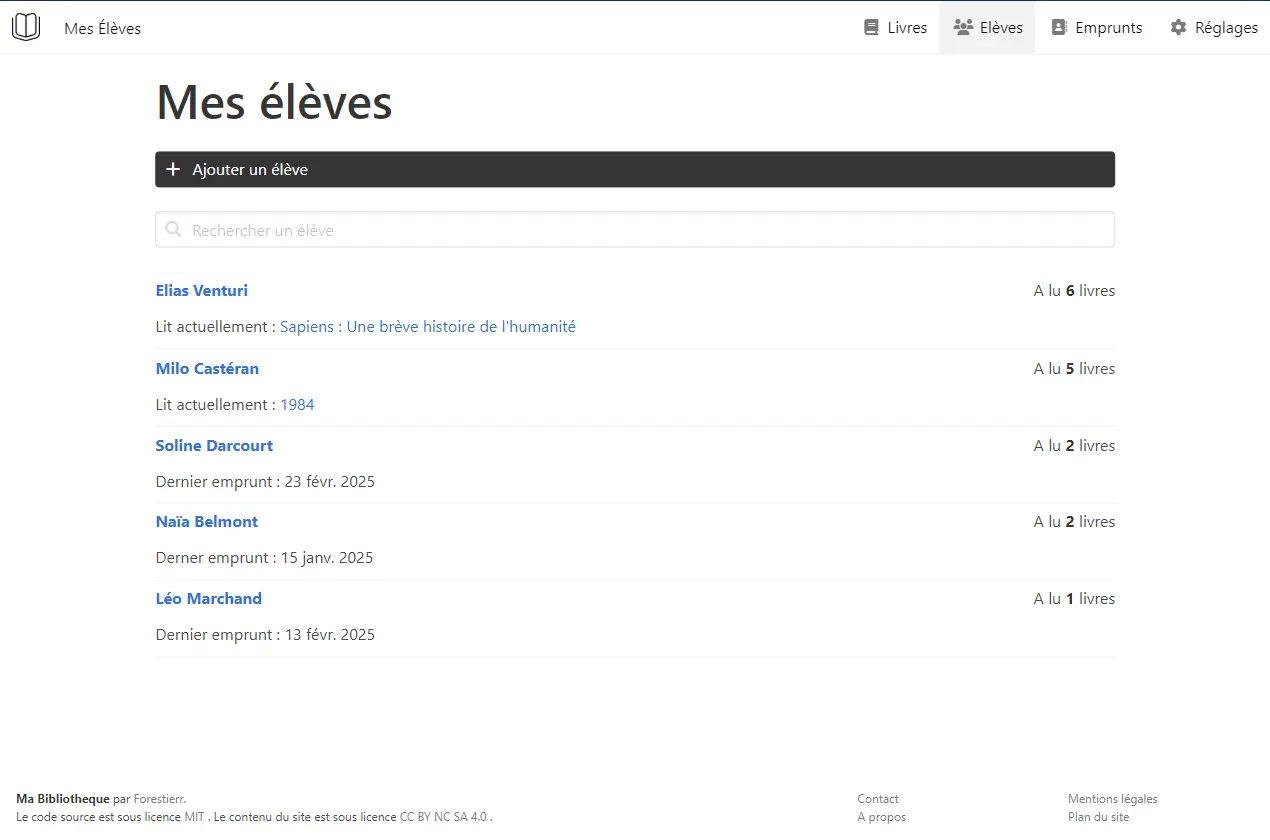Viewport: 1270px width, 840px height.
Task: Click 'A lu 2 livres' in Soline Darcourt's row
Action: click(1074, 446)
